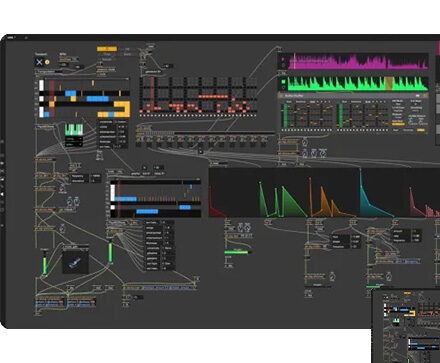
Task: Toggle the magenta dot left of purple waveform
Action: tap(283, 59)
